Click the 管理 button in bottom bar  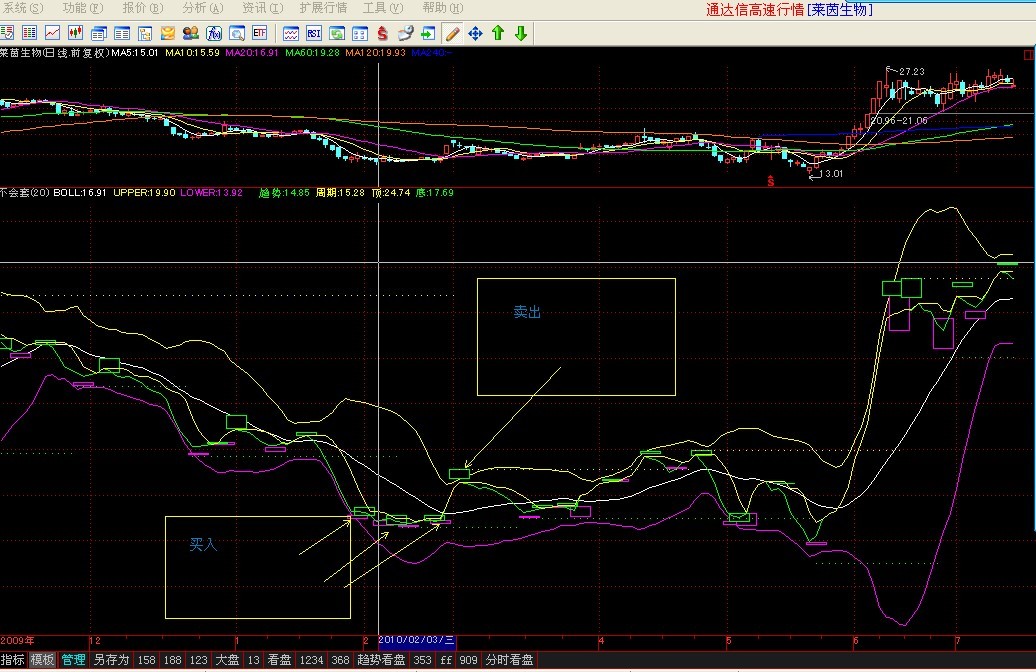coord(74,660)
